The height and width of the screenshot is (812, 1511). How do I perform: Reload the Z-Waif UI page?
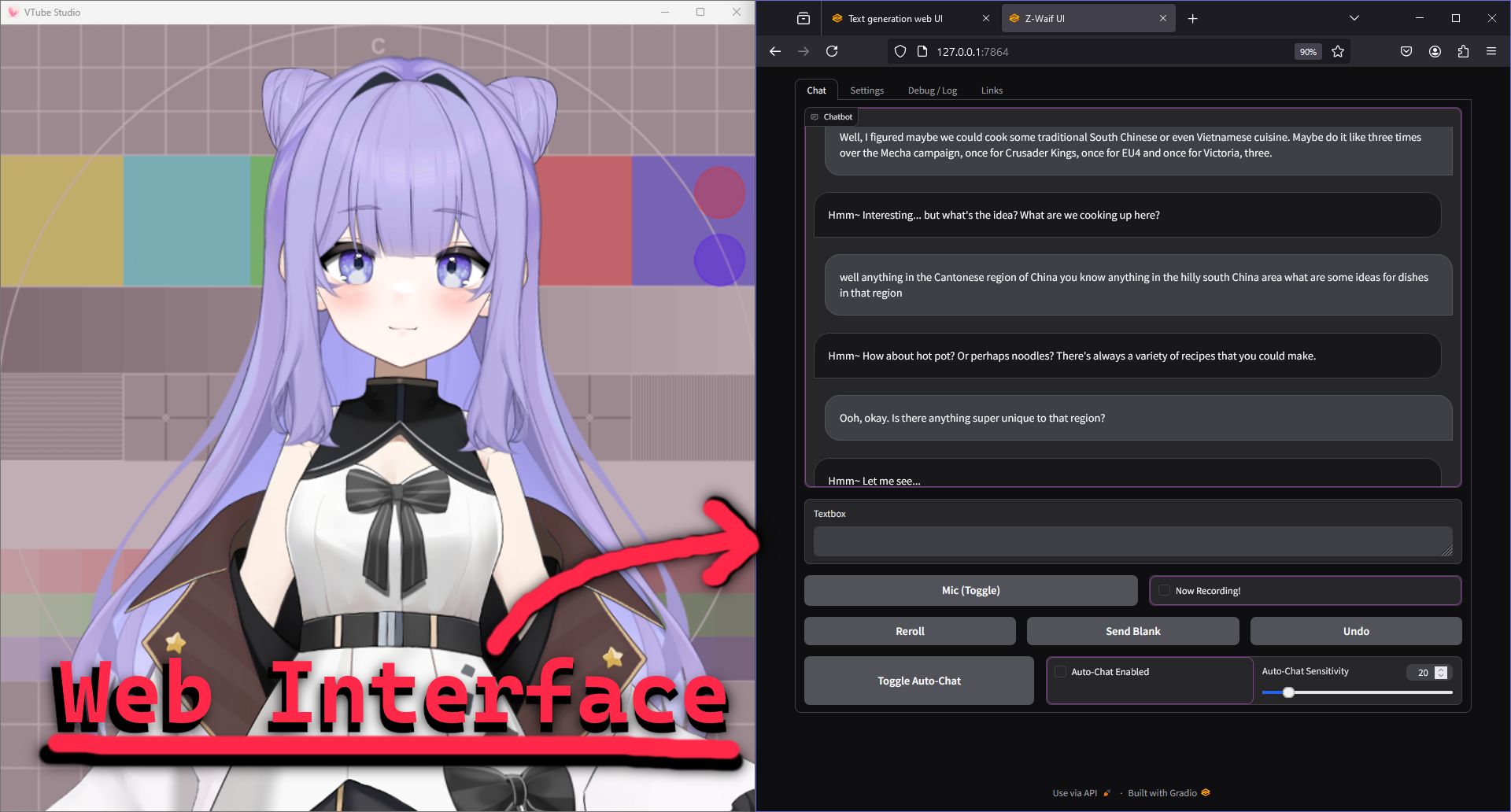pos(831,51)
